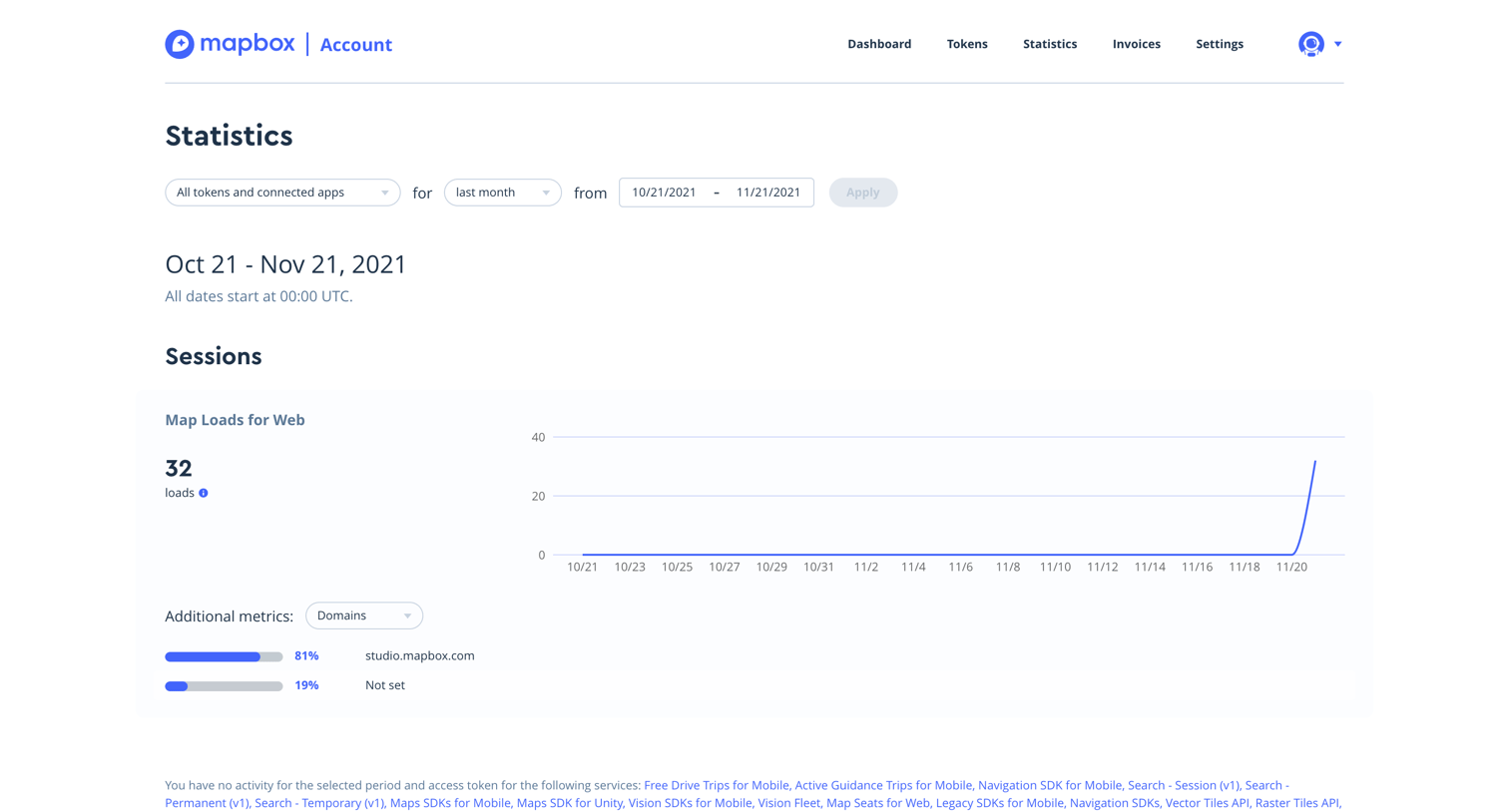Open the user avatar account menu

(x=1310, y=44)
